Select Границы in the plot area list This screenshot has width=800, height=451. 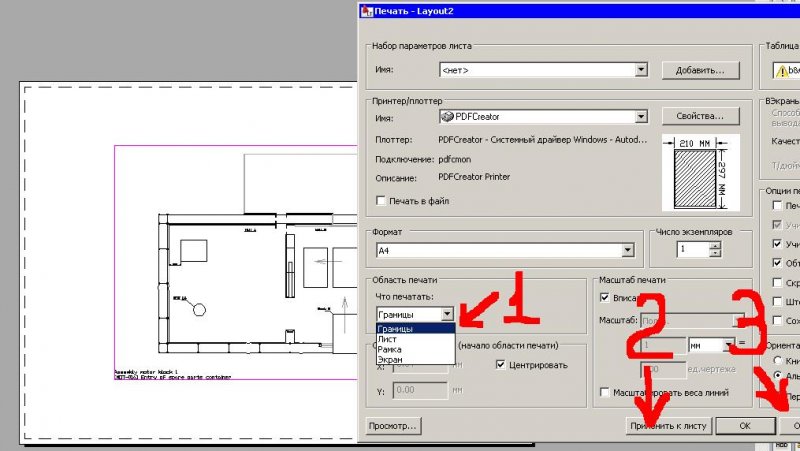point(415,329)
